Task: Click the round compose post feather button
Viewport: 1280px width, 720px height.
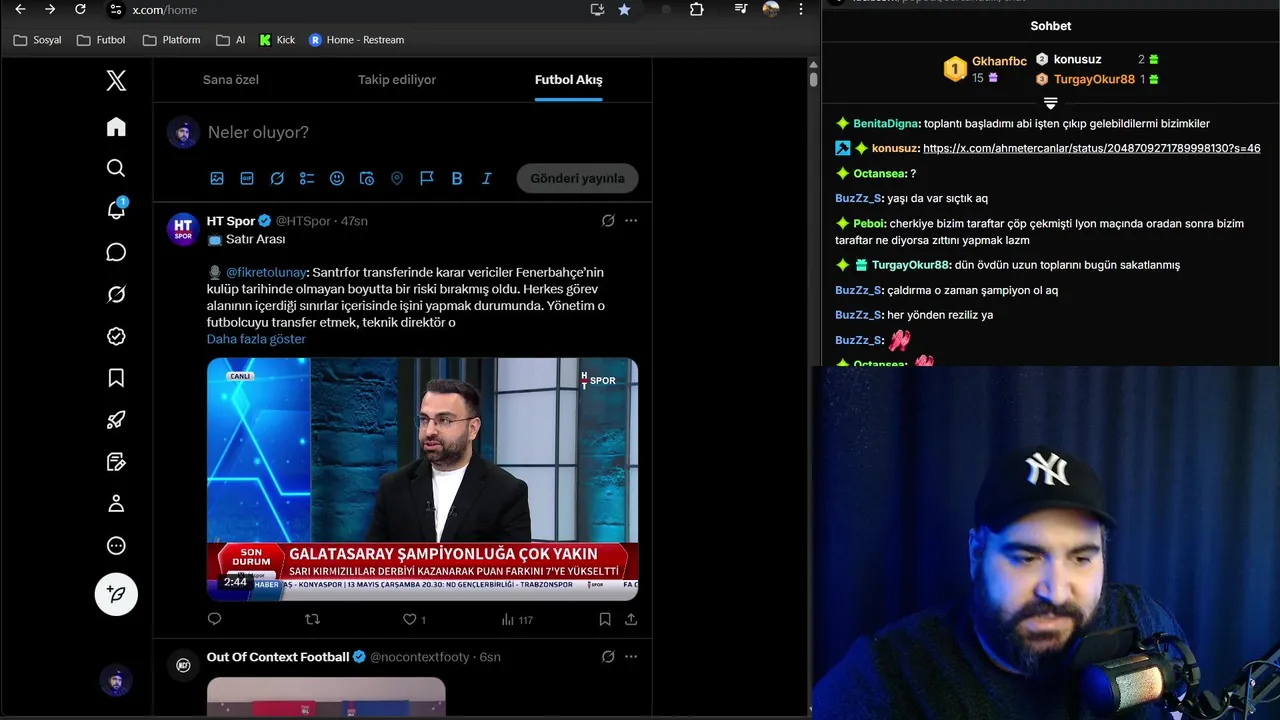Action: coord(116,594)
